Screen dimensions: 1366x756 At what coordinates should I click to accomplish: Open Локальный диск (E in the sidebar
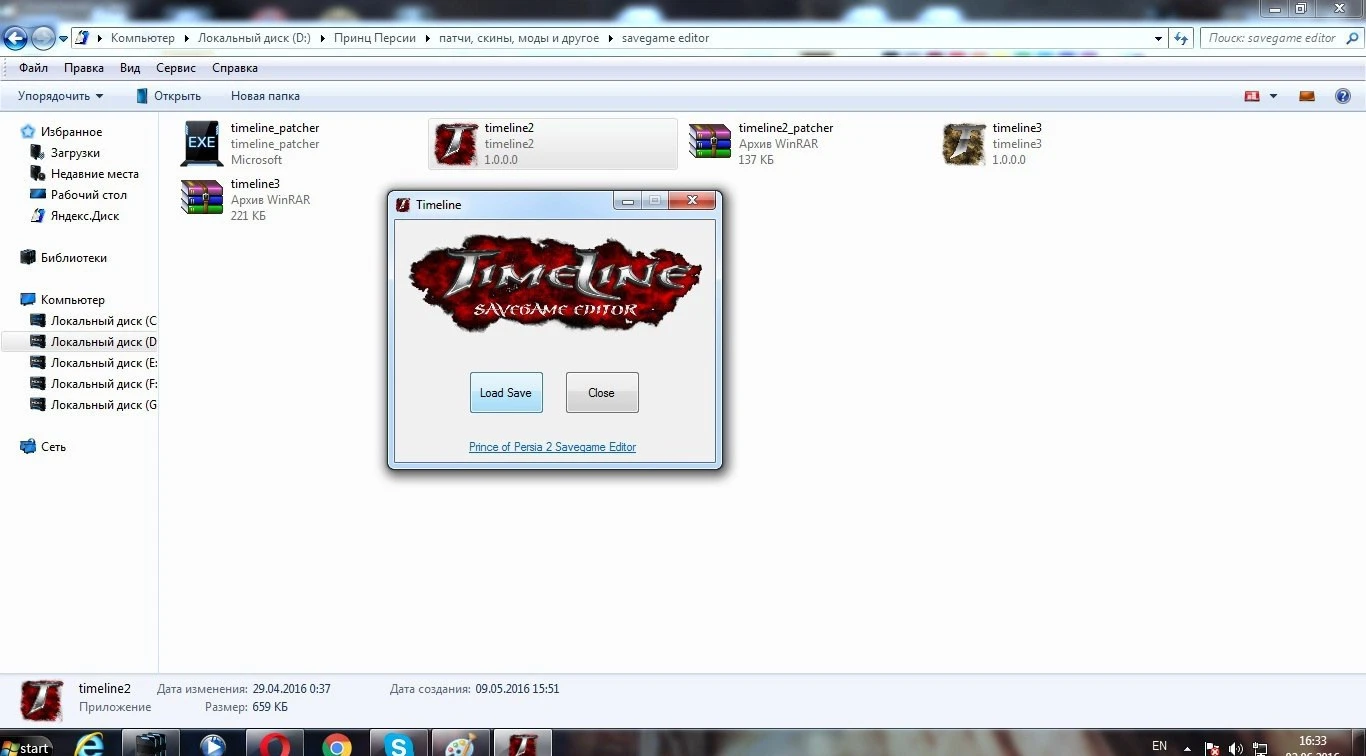tap(93, 363)
